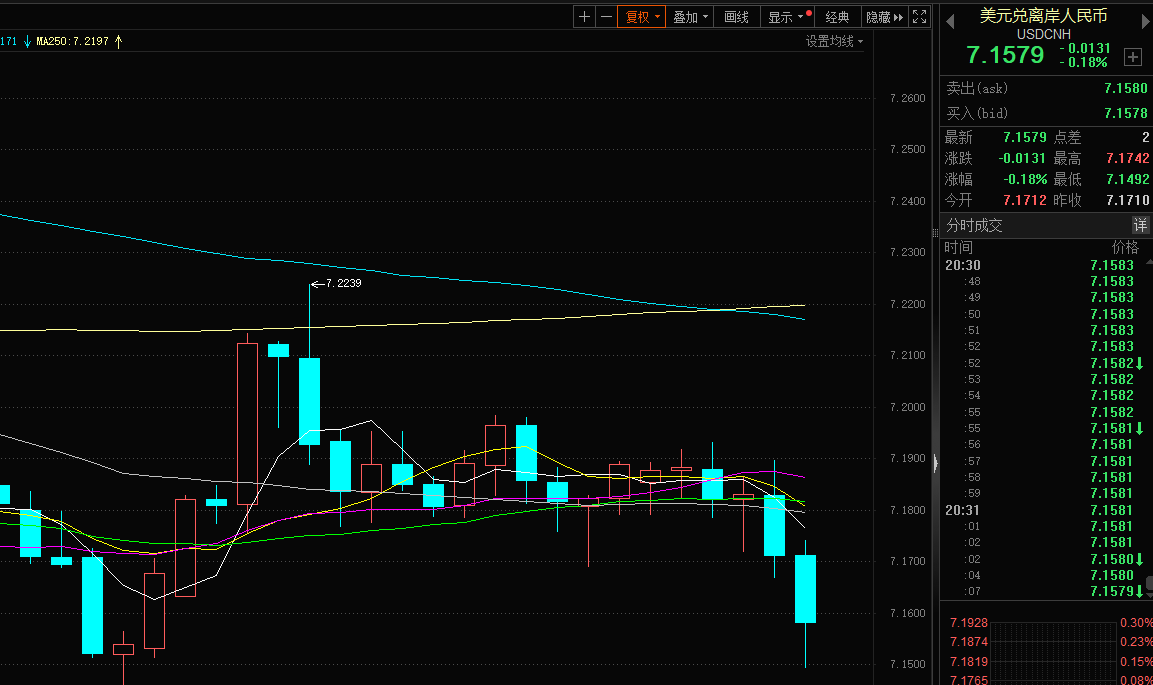
Task: Click the zoom in plus button
Action: pyautogui.click(x=585, y=17)
